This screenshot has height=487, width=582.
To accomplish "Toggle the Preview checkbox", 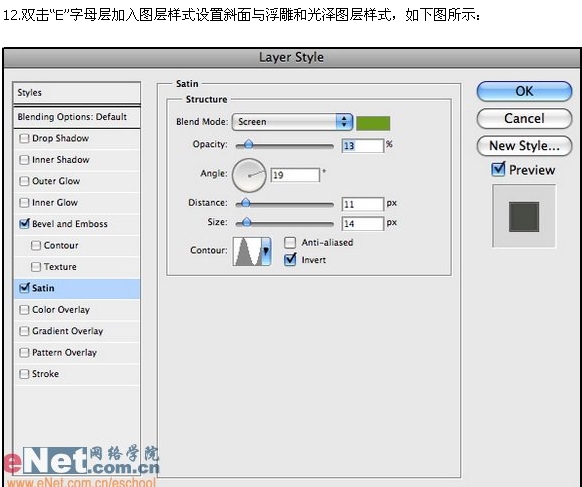I will [498, 169].
